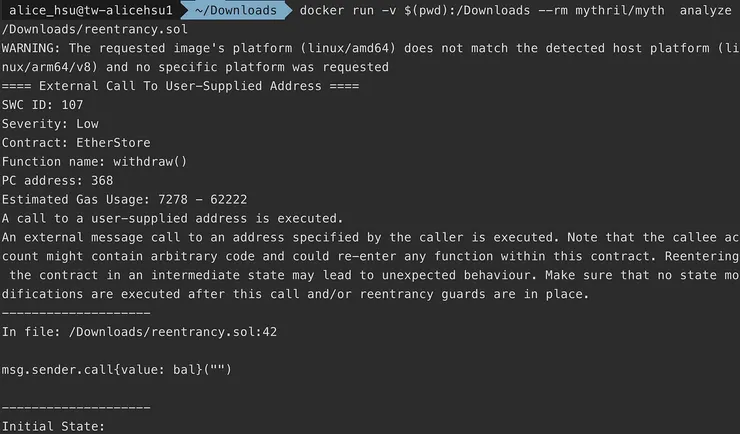Click the dashed separator above "Initial State"
740x434 pixels.
pos(76,407)
